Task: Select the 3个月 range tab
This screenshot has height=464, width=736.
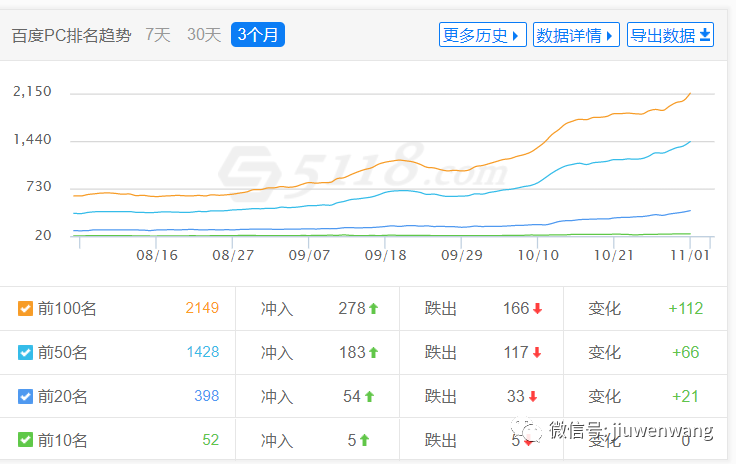Action: coord(258,35)
